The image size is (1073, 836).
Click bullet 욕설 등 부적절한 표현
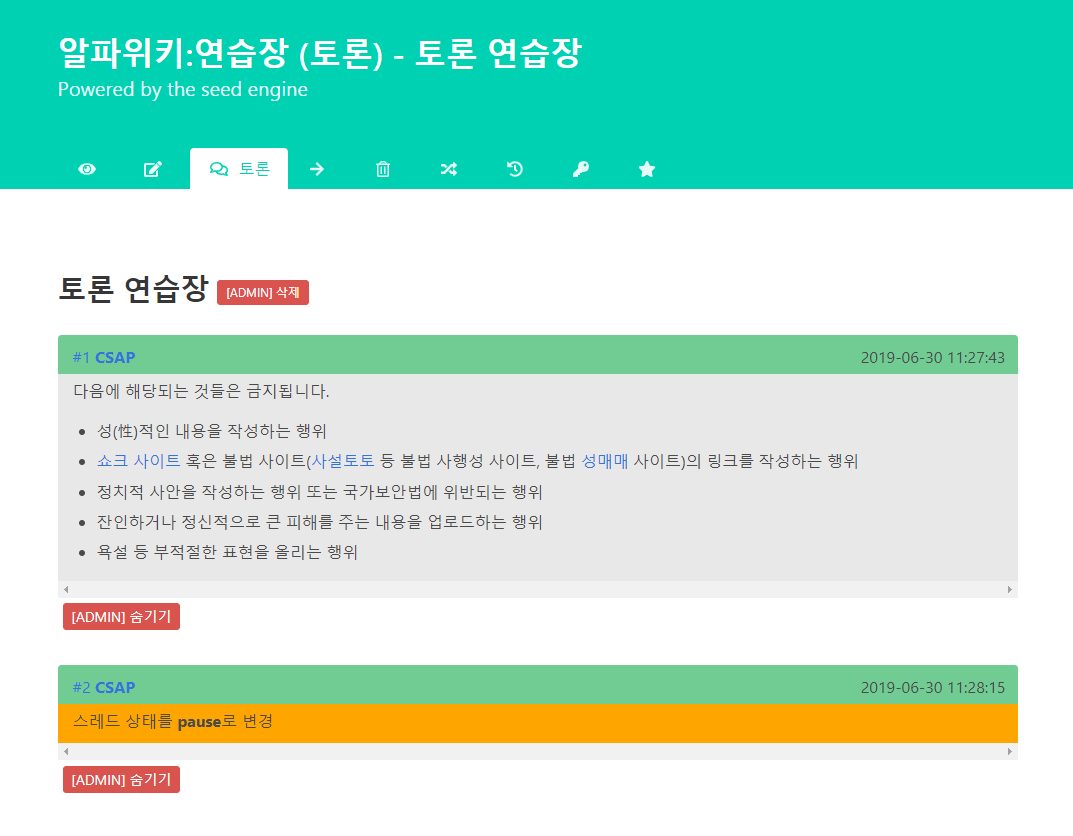click(x=227, y=552)
